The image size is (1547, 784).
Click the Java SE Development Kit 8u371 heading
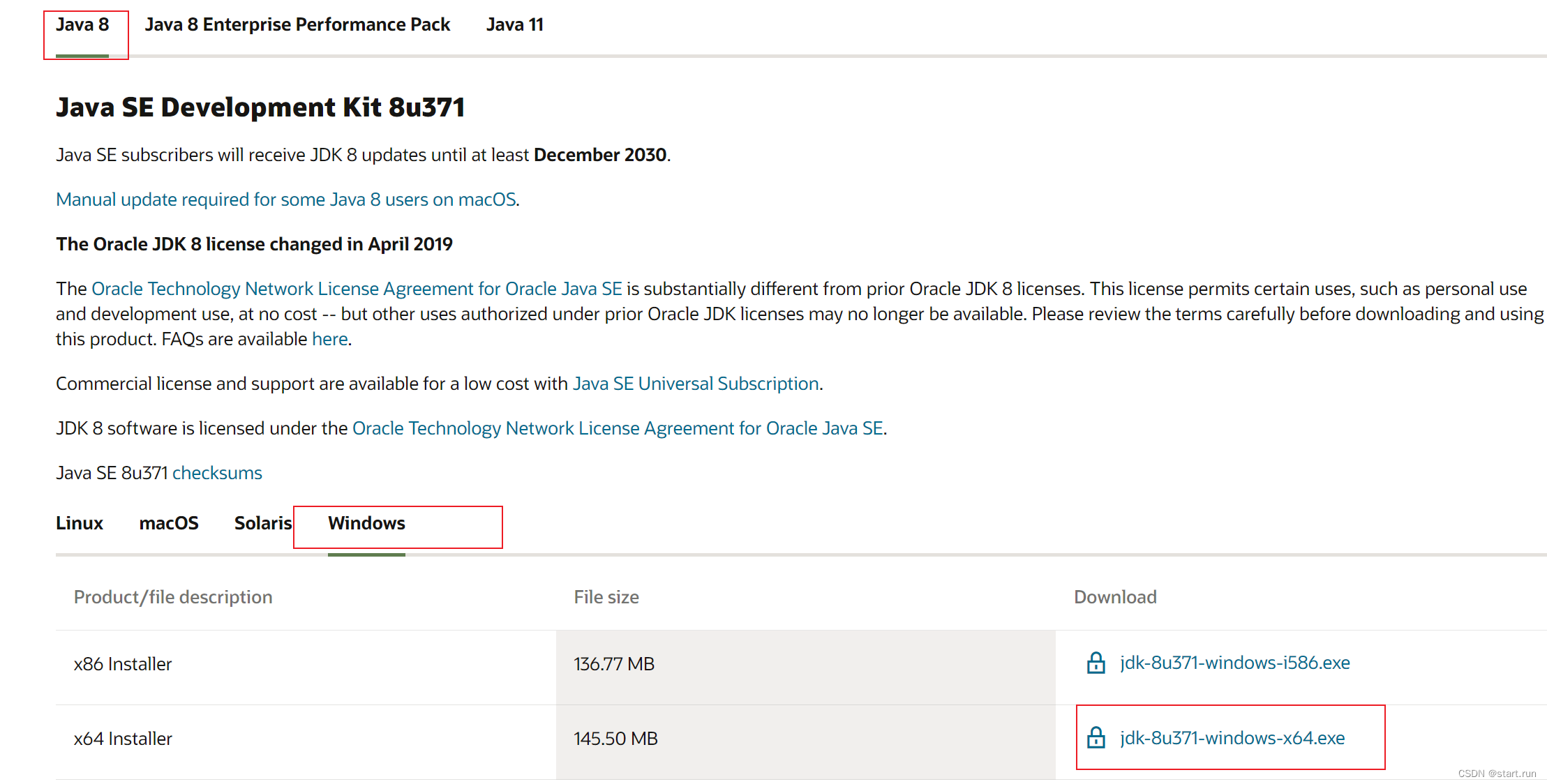click(x=260, y=107)
